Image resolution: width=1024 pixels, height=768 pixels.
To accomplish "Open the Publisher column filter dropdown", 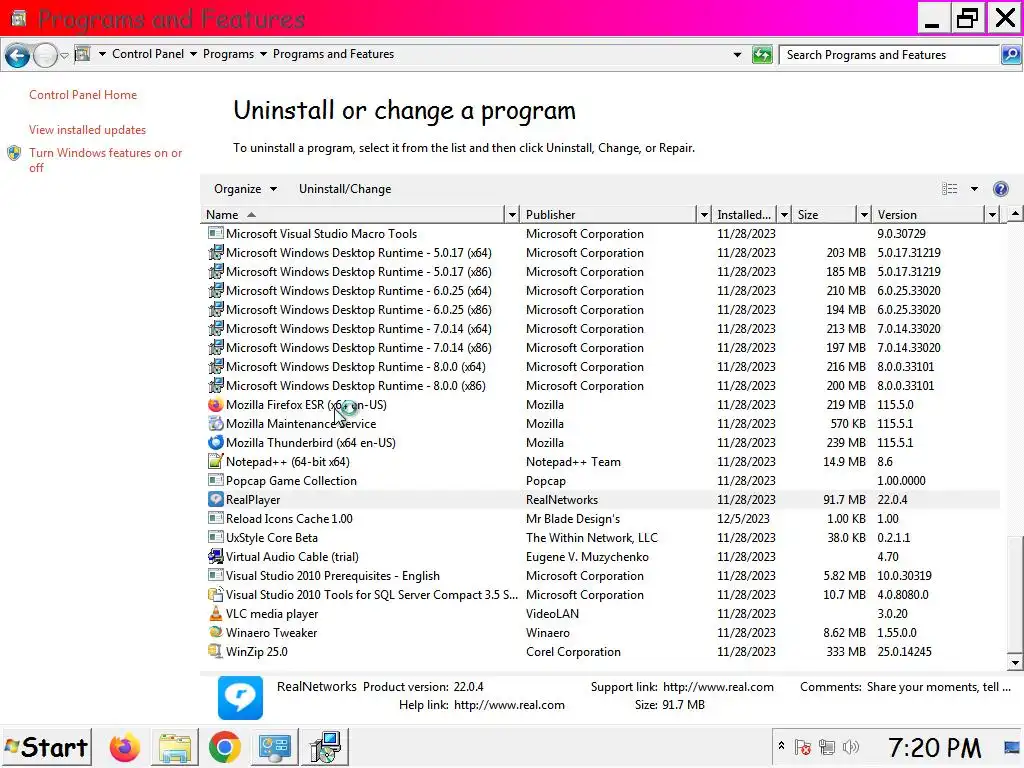I will coord(704,215).
